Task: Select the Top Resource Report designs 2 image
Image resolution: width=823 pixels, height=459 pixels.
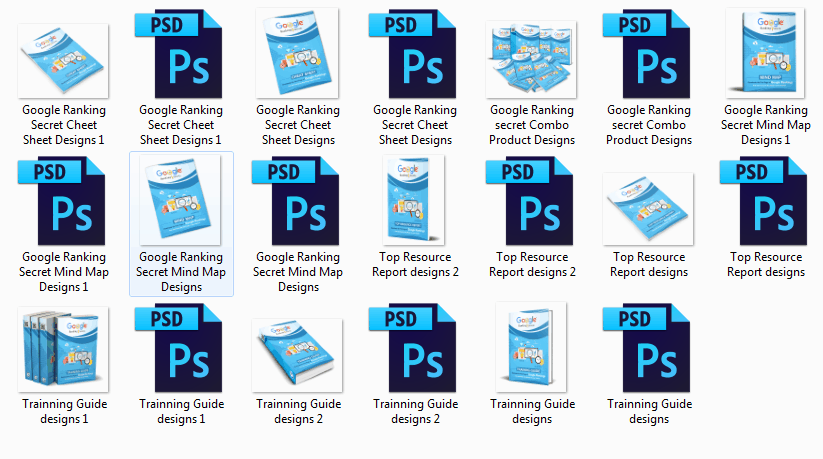Action: (415, 203)
